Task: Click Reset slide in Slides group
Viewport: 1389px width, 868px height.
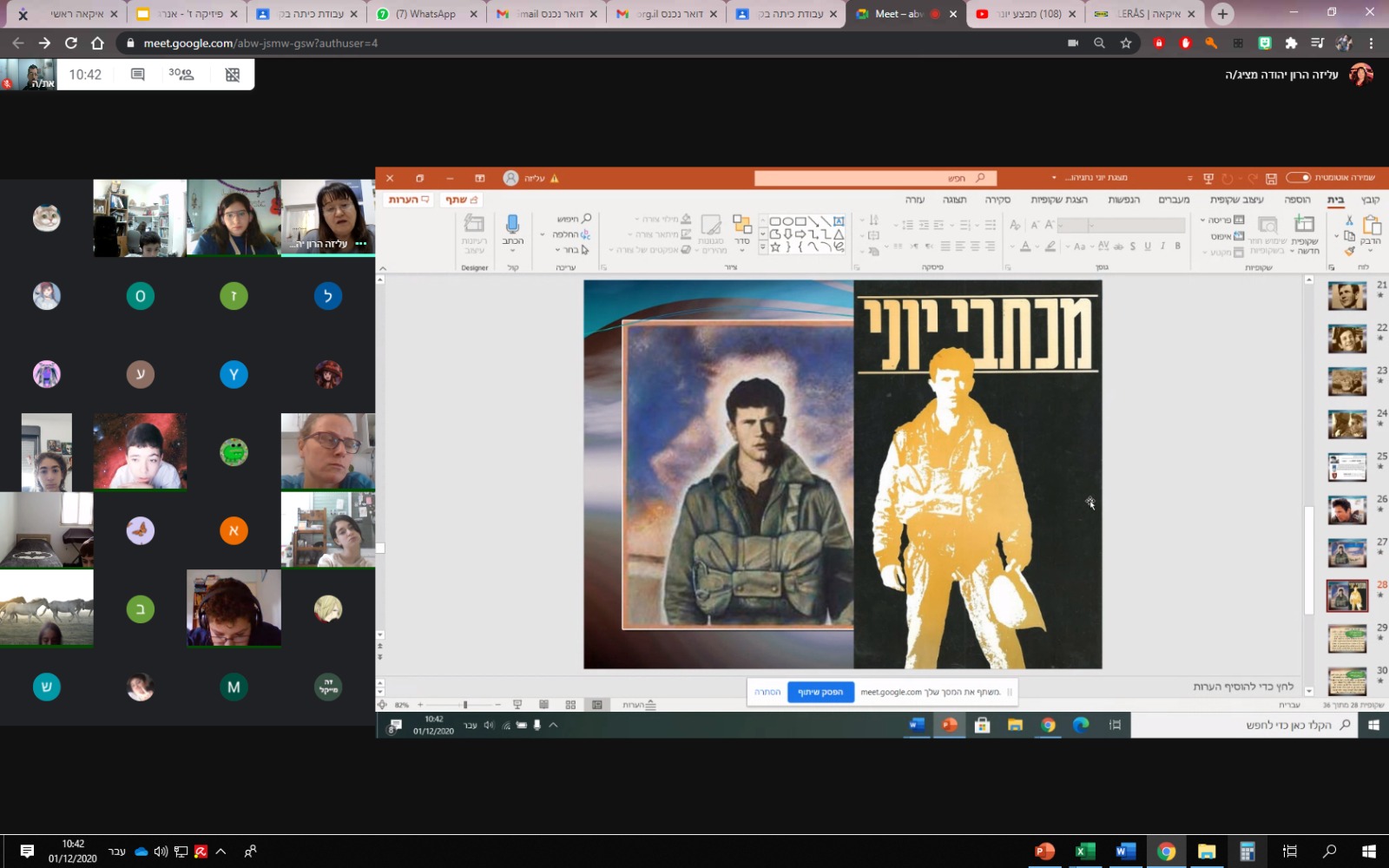Action: [1228, 236]
